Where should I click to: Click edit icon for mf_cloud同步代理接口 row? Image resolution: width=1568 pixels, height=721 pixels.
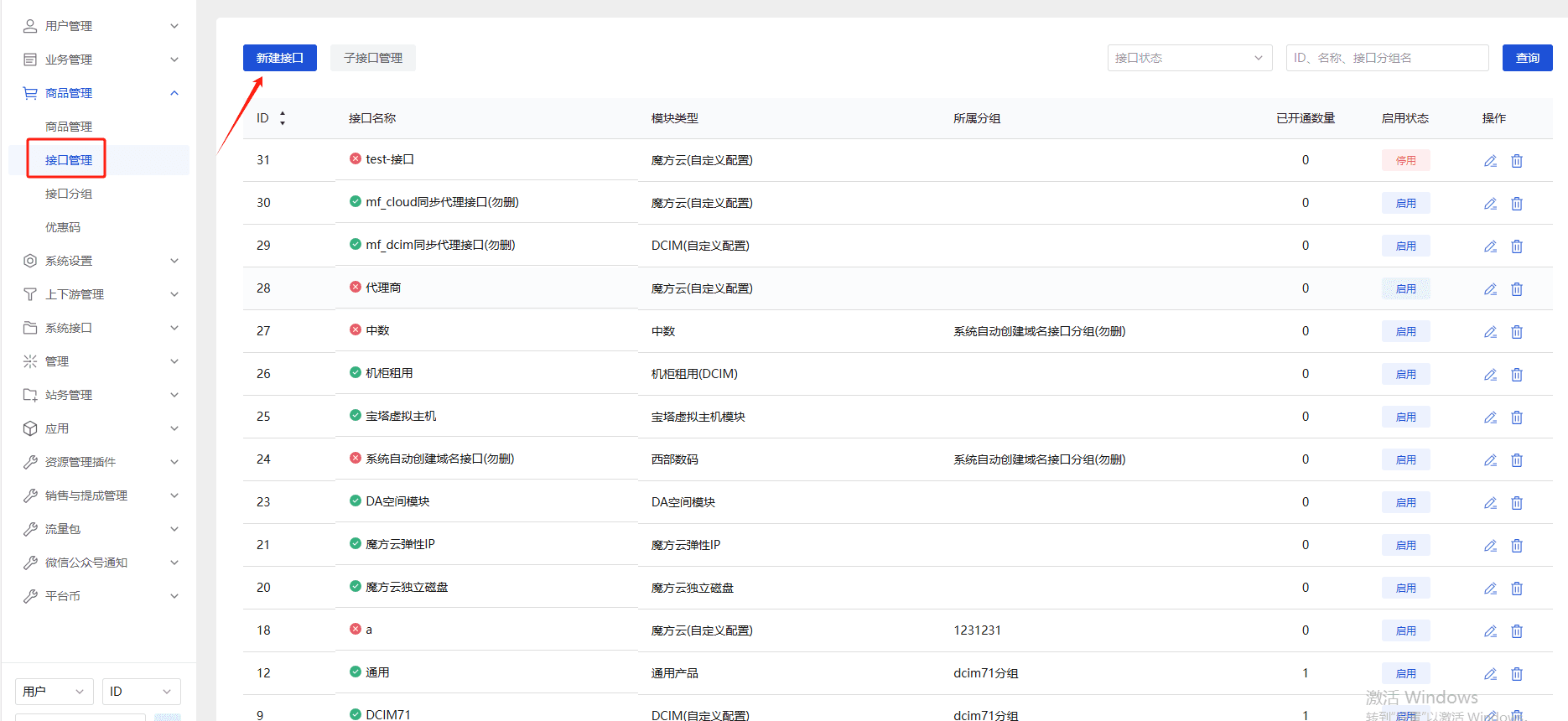click(x=1490, y=204)
